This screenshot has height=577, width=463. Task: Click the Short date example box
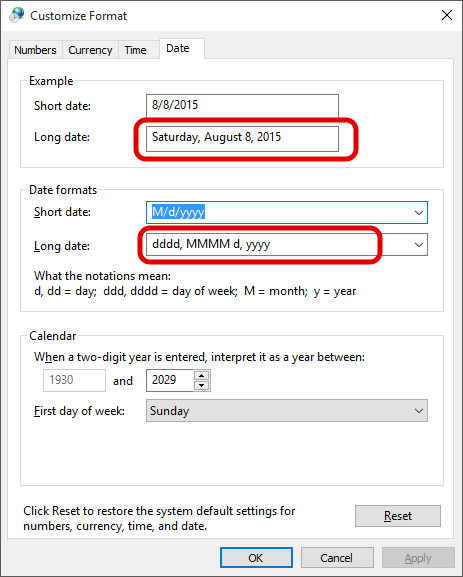pos(242,106)
